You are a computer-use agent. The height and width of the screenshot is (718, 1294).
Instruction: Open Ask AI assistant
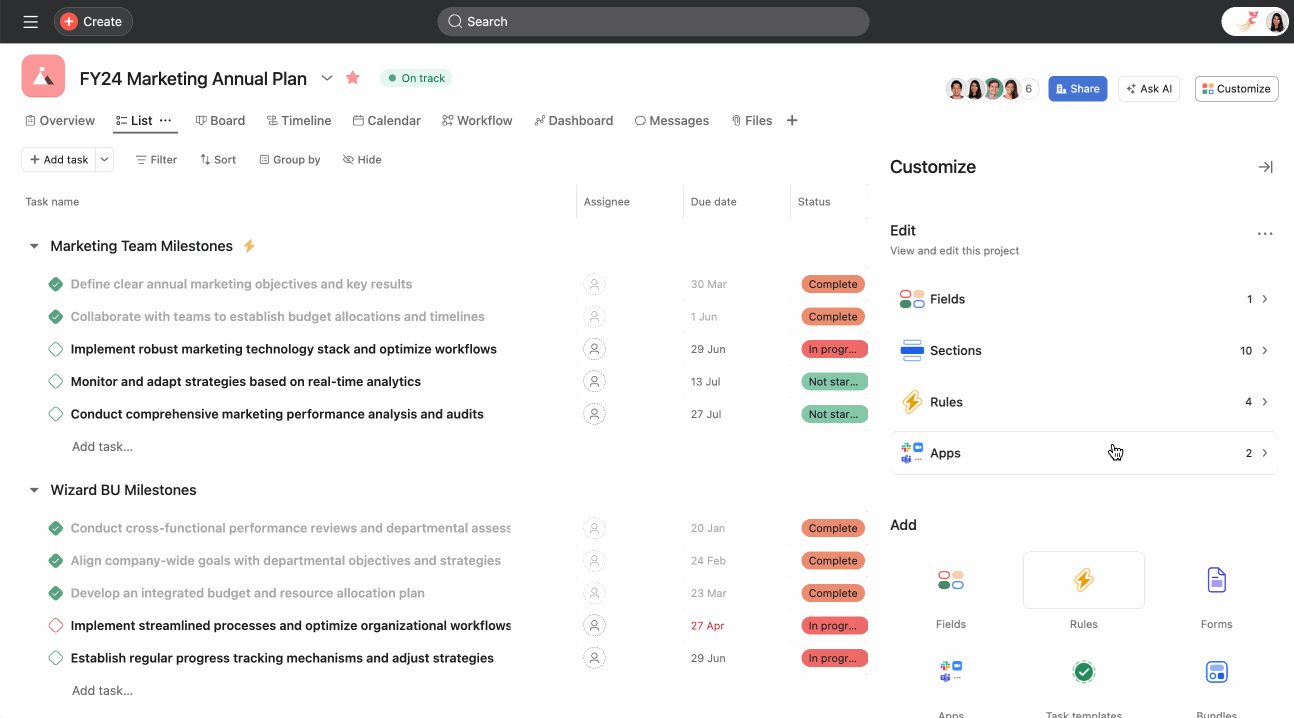(1149, 89)
